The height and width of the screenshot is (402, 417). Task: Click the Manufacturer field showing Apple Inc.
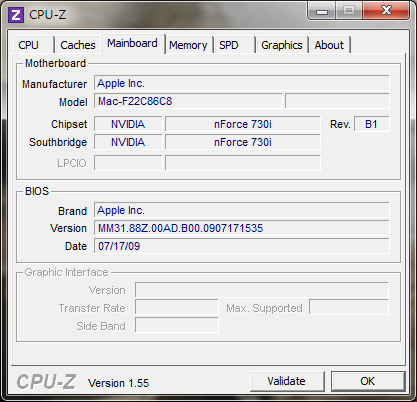pos(241,83)
